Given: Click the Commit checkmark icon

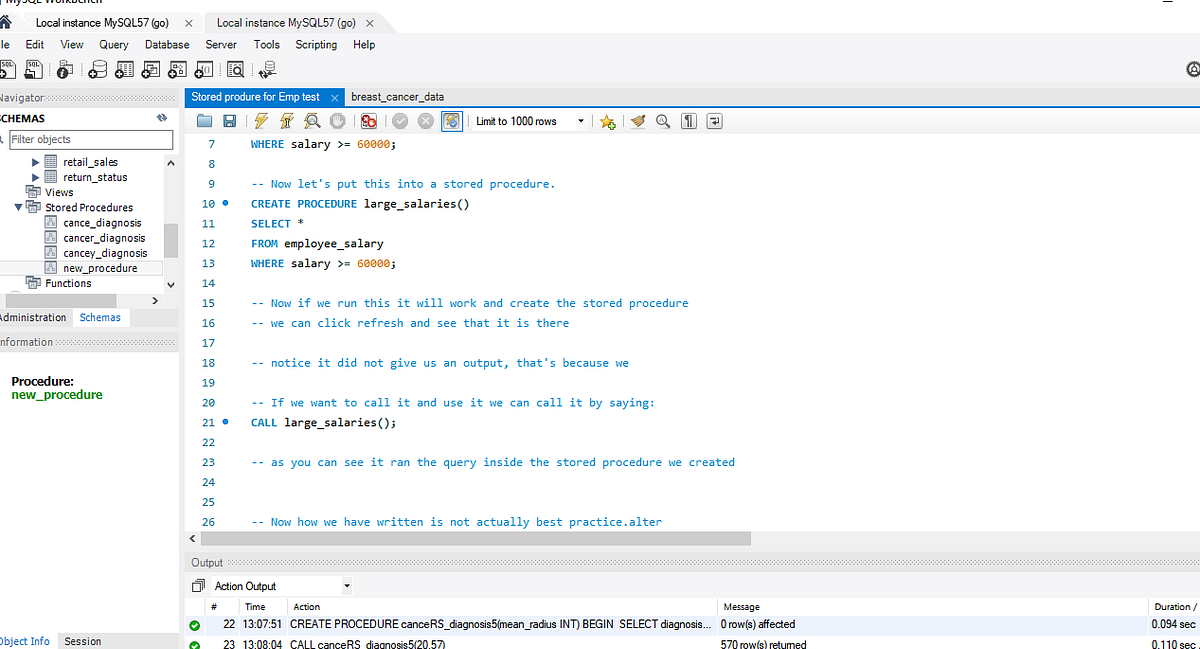Looking at the screenshot, I should pyautogui.click(x=400, y=121).
